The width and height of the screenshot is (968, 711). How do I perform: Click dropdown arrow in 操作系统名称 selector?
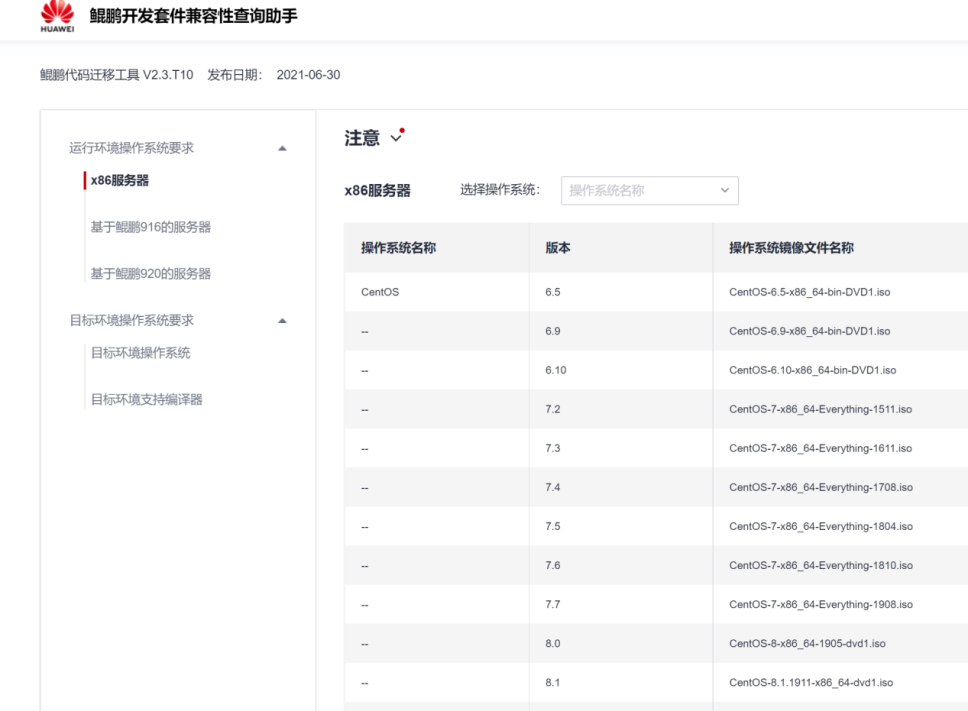724,191
